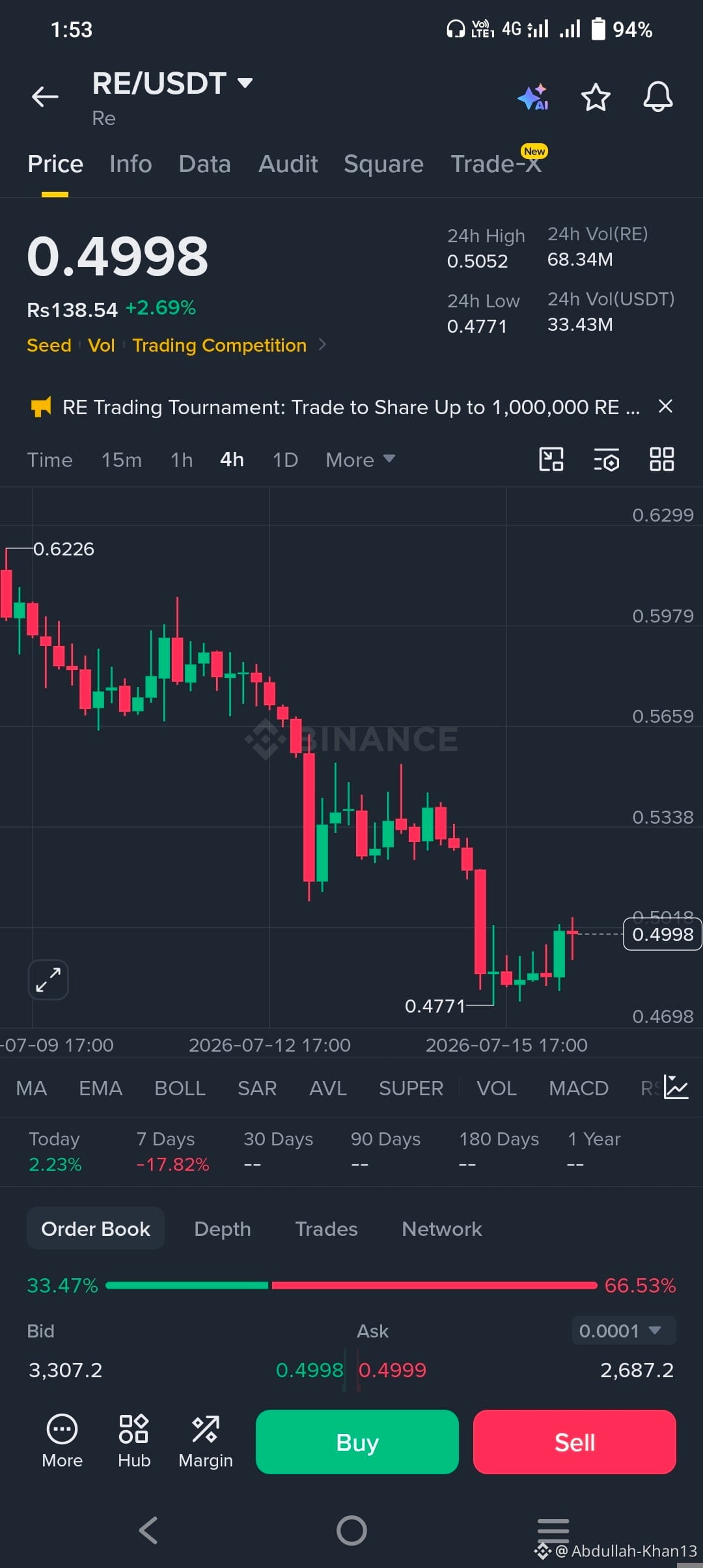Toggle the BOLL indicator

point(180,1088)
